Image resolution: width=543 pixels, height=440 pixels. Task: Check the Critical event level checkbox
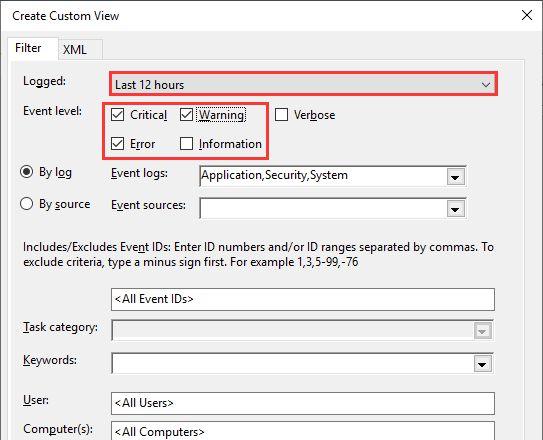tap(117, 115)
